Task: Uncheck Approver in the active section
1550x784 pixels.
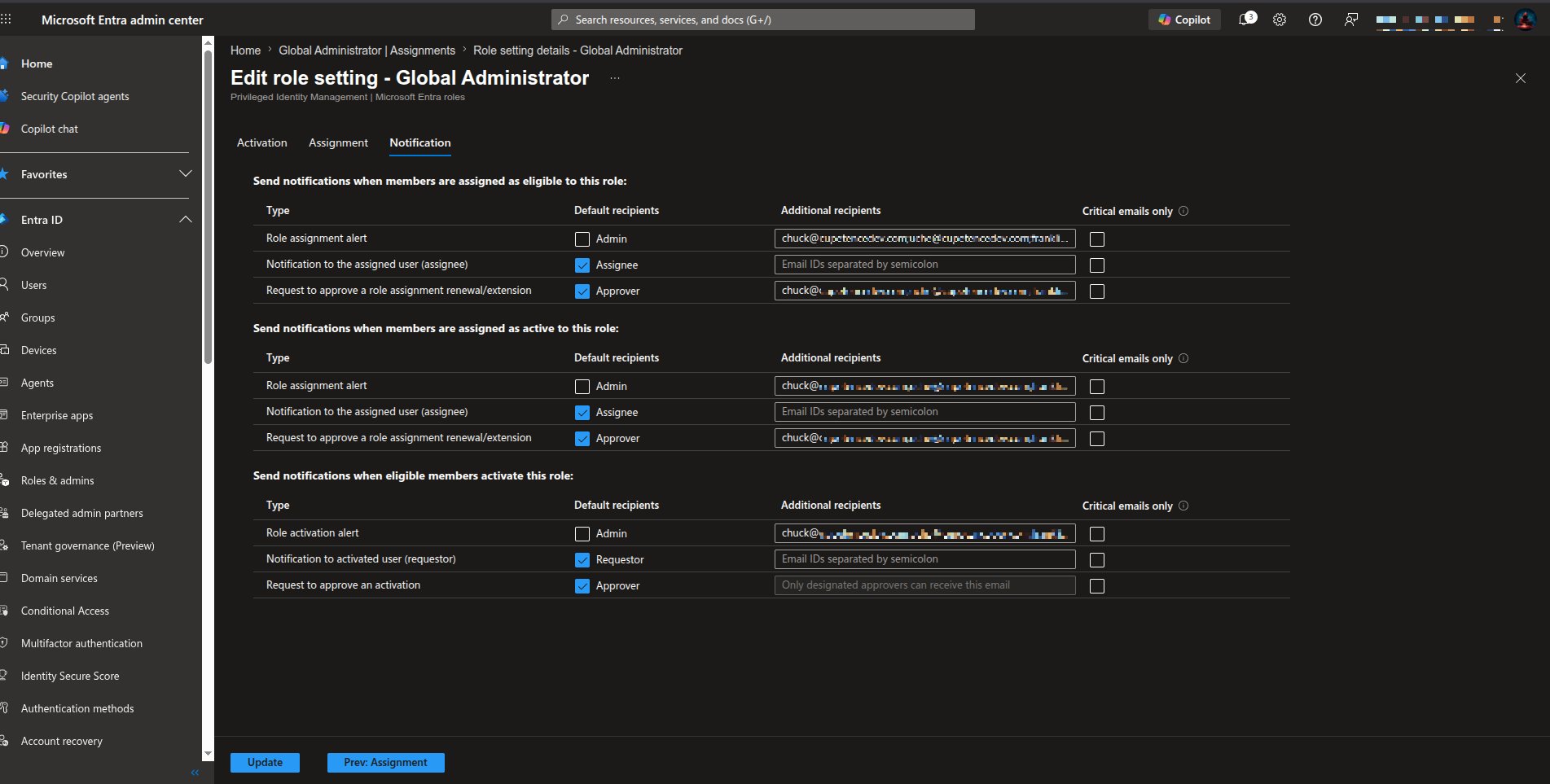Action: [582, 439]
